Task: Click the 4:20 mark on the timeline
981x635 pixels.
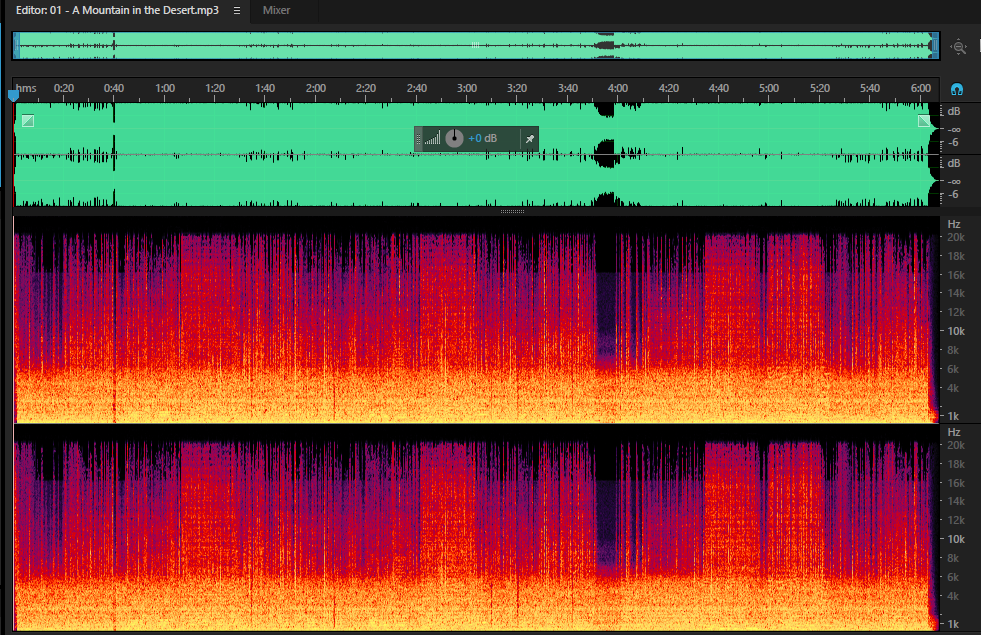Action: click(x=668, y=88)
